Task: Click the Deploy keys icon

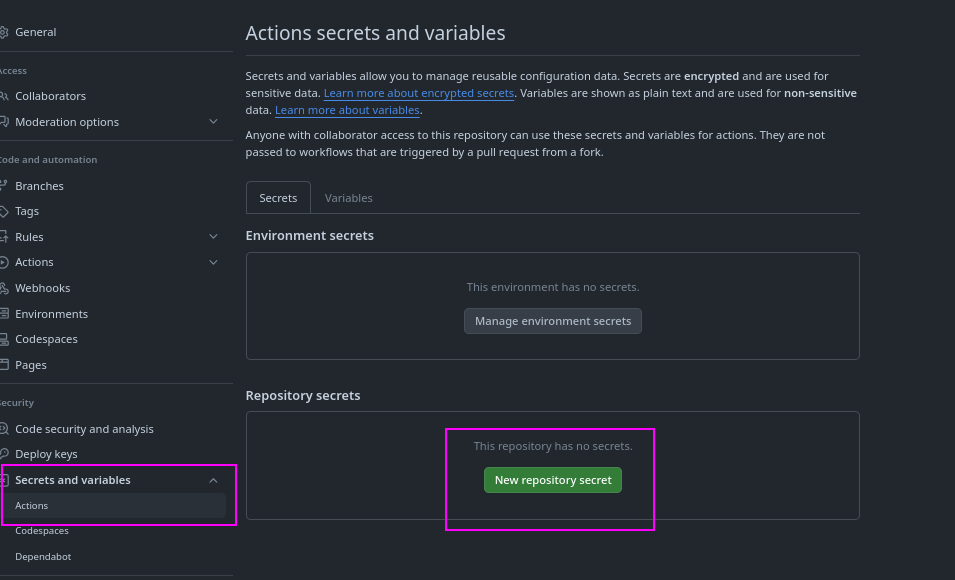Action: click(3, 454)
